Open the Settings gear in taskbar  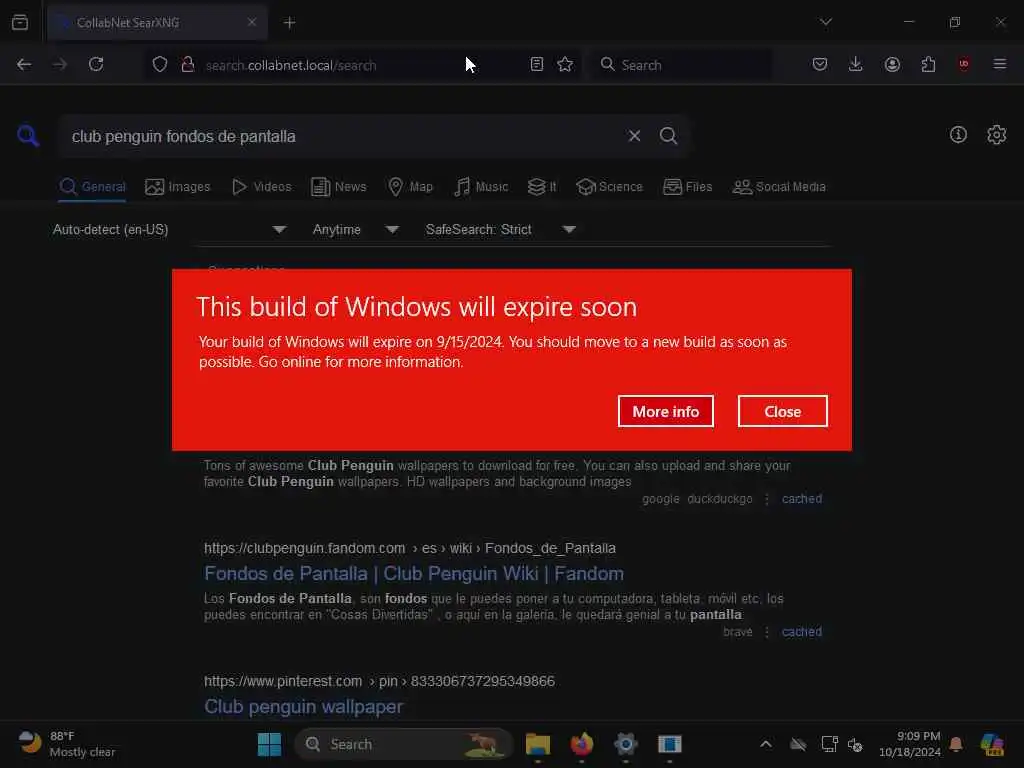pyautogui.click(x=625, y=744)
